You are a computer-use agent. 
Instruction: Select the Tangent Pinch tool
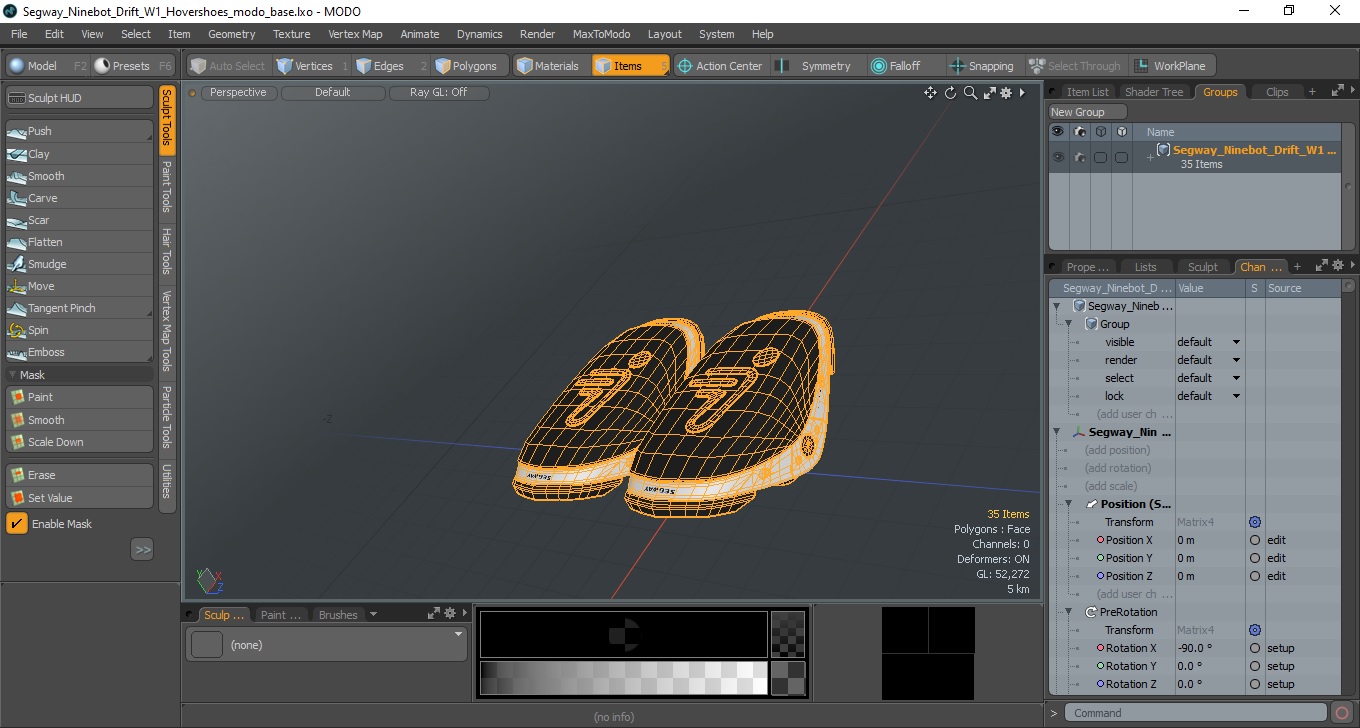click(79, 308)
